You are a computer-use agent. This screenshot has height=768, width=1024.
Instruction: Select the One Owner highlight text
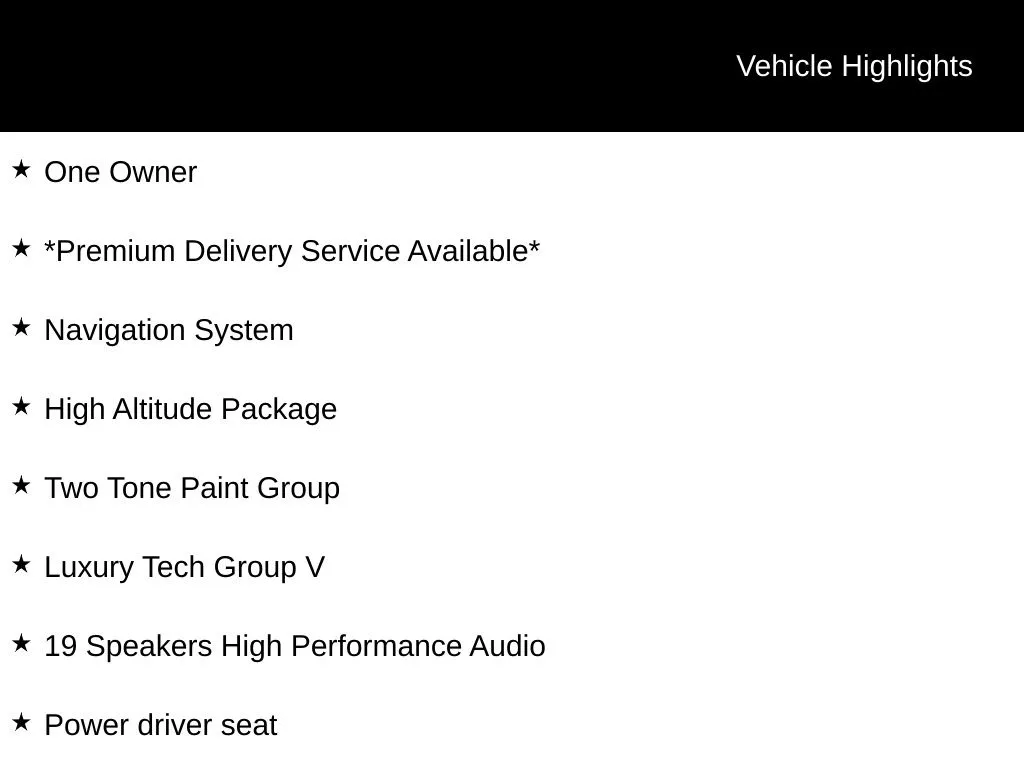120,172
